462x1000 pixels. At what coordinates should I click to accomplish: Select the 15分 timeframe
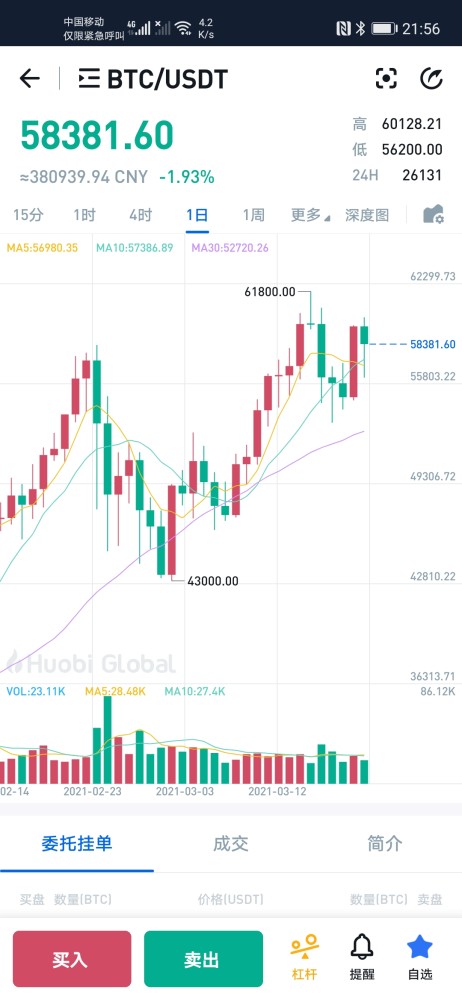tap(28, 215)
